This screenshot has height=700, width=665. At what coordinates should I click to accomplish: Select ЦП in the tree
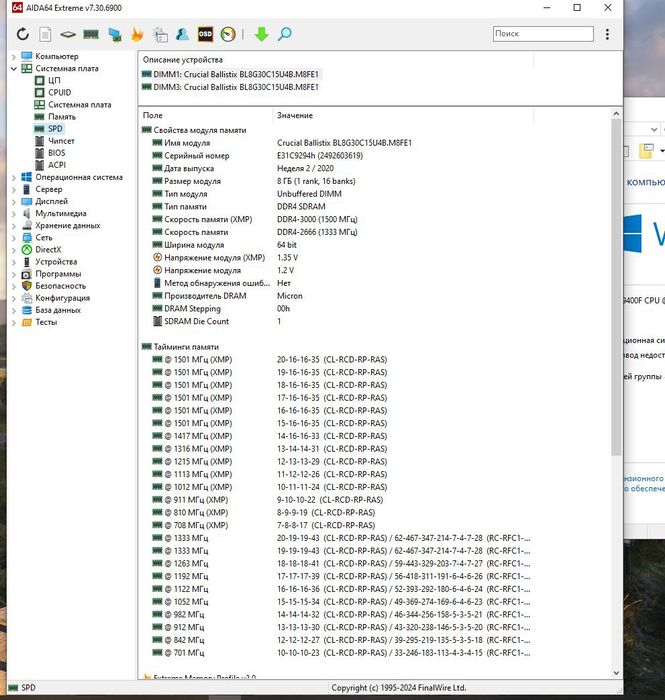pos(54,80)
